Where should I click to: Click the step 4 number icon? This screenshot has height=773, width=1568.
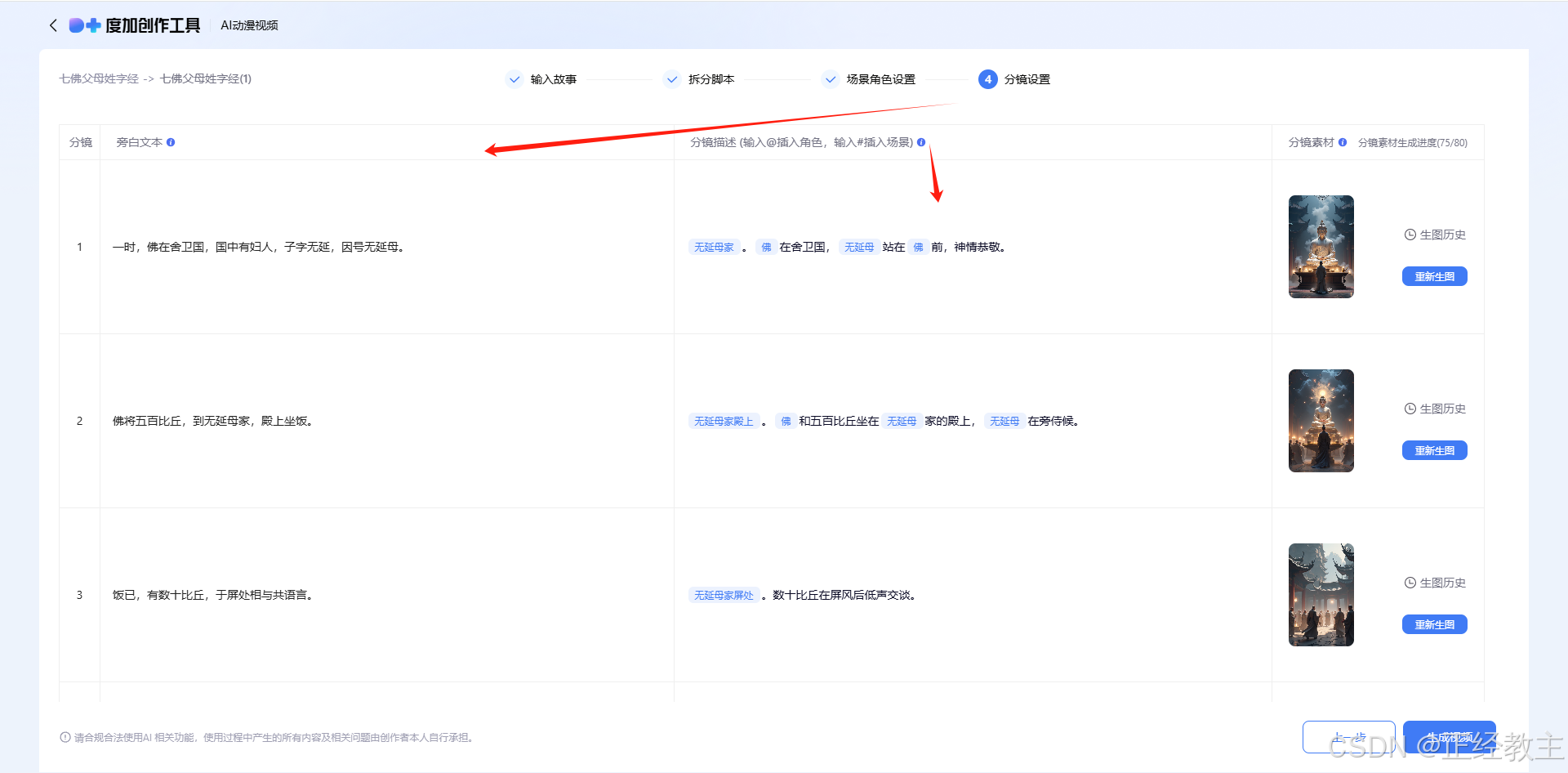[x=988, y=79]
